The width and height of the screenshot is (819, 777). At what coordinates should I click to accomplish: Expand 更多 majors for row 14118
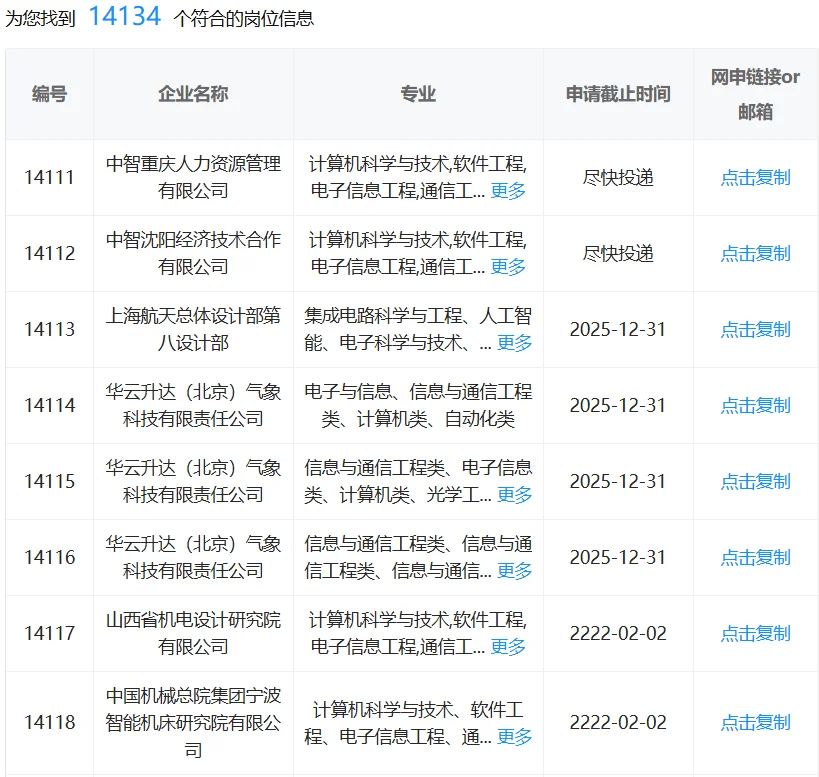514,737
